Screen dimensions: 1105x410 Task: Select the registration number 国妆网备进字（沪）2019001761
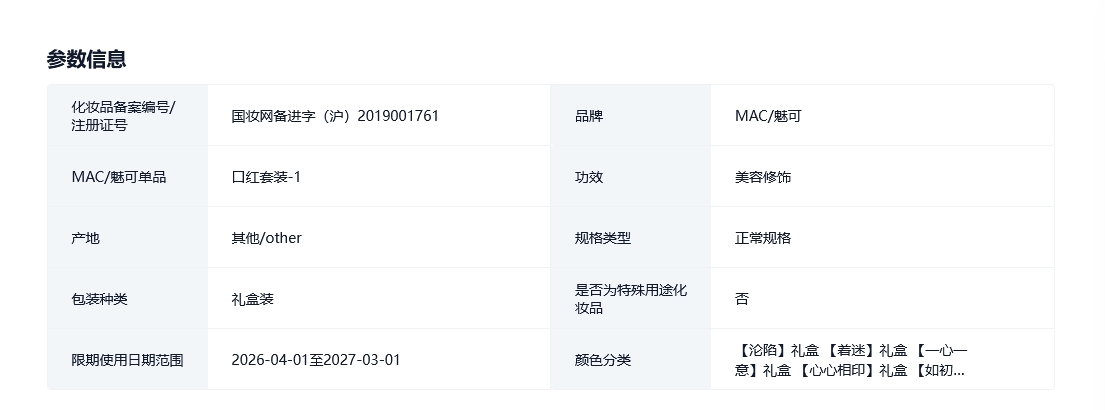coord(335,116)
